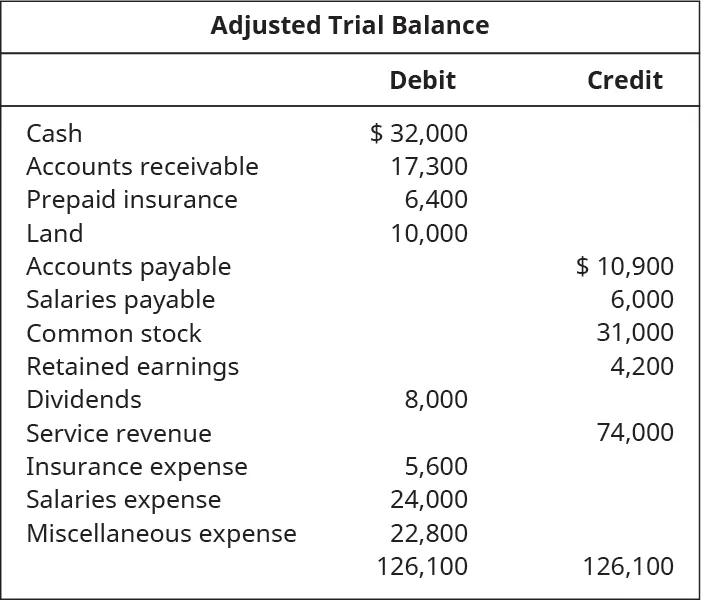Click the Miscellaneous expense label
Screen dimensions: 701x601
(x=161, y=533)
